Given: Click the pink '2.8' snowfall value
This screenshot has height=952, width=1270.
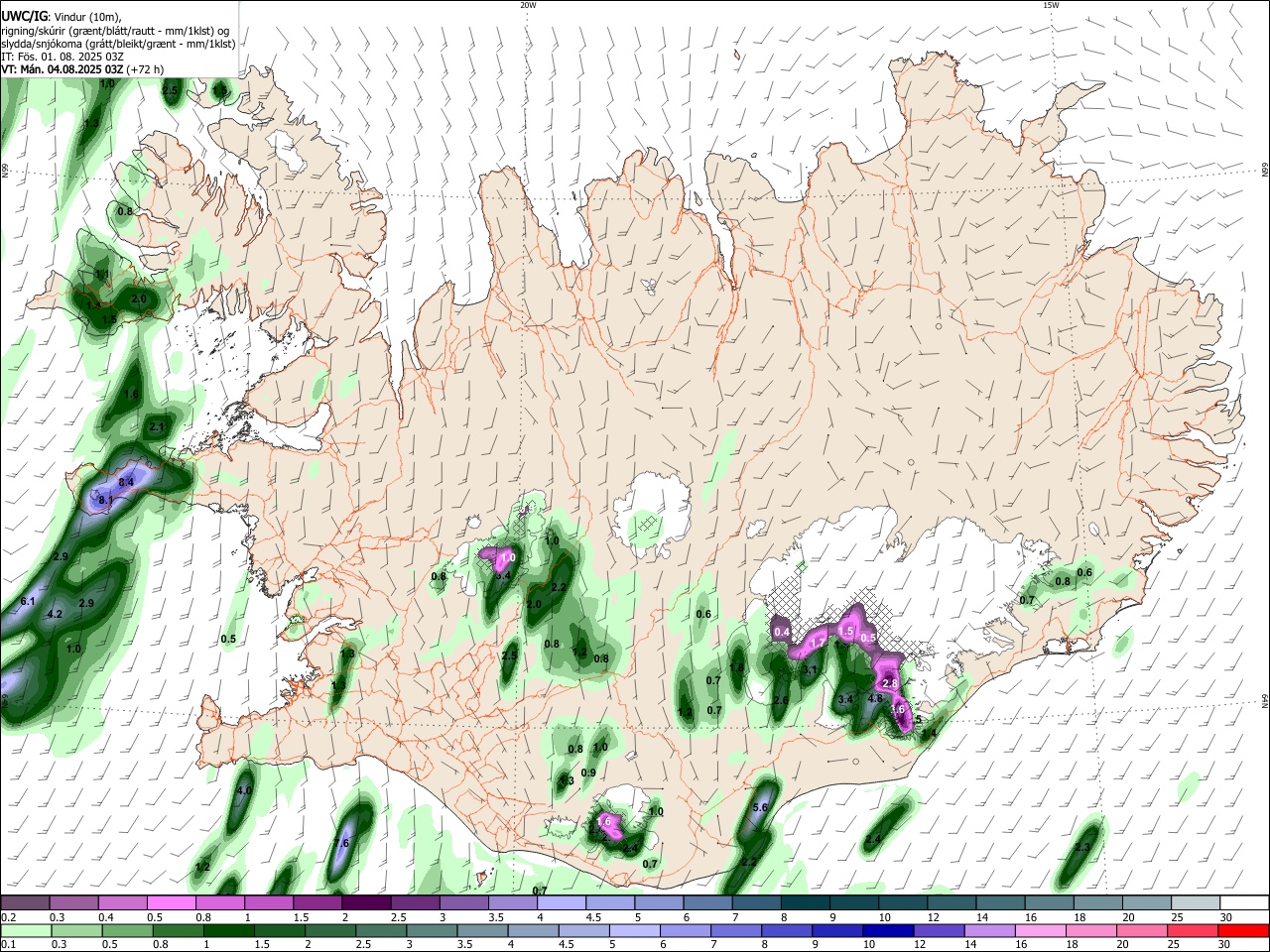Looking at the screenshot, I should tap(890, 684).
